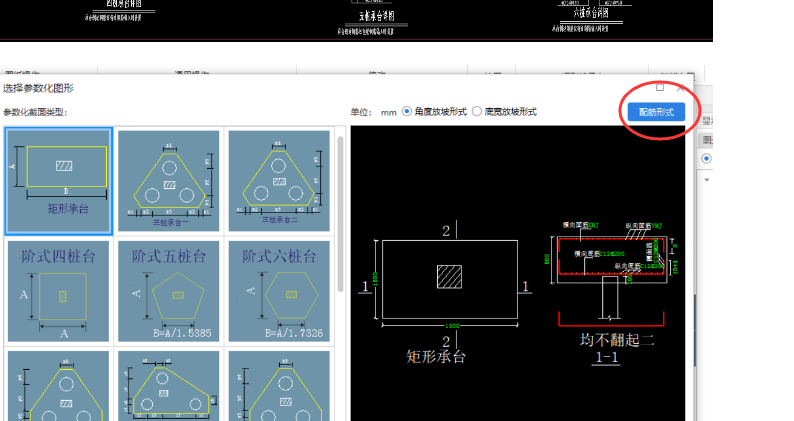Click the 参数化截面类型 label
The image size is (794, 421).
(x=35, y=112)
